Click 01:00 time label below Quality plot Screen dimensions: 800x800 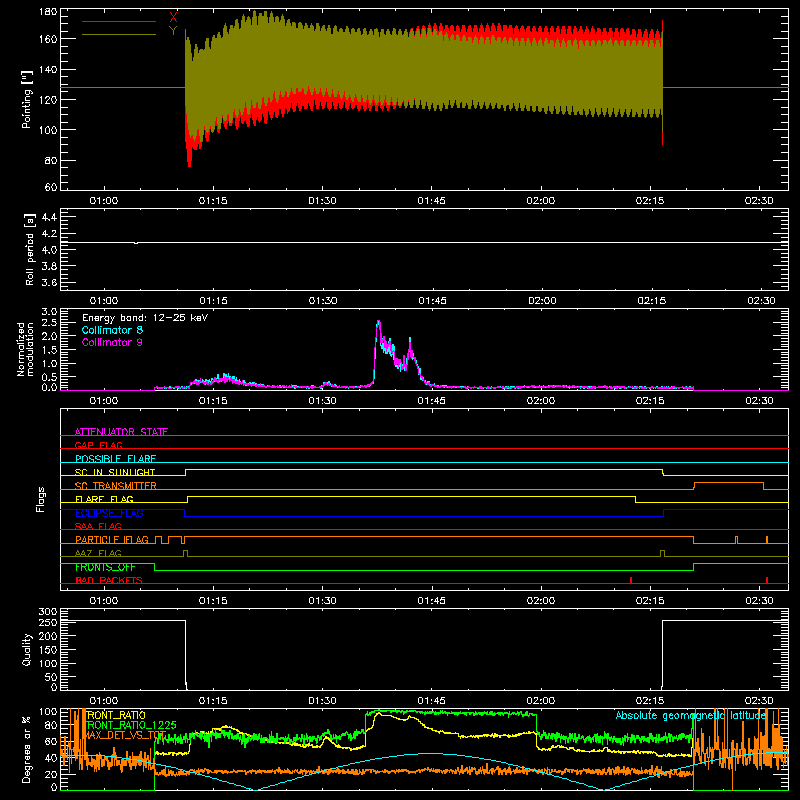tap(104, 701)
